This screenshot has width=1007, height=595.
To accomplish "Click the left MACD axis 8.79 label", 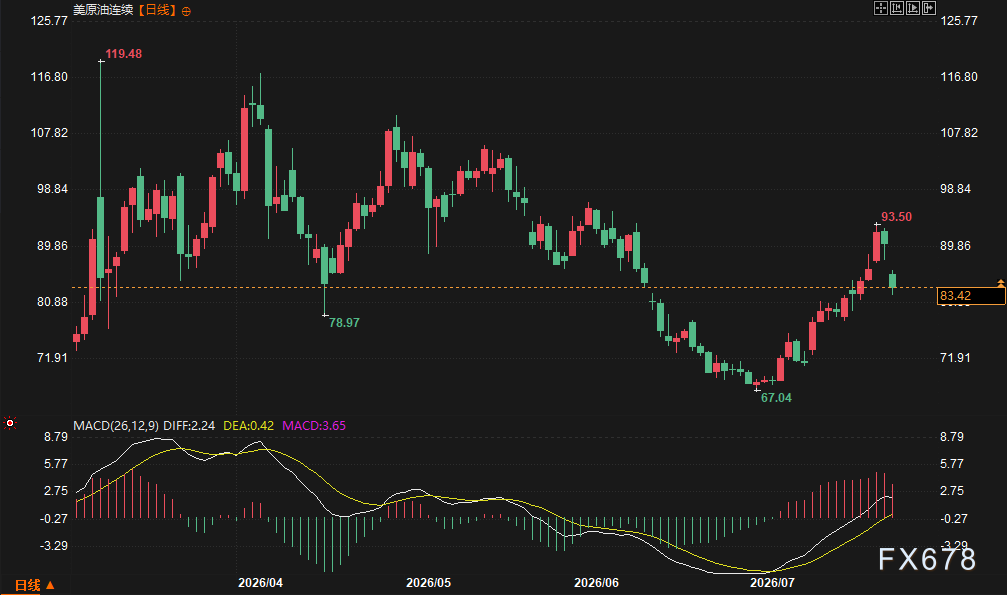I will tap(56, 437).
